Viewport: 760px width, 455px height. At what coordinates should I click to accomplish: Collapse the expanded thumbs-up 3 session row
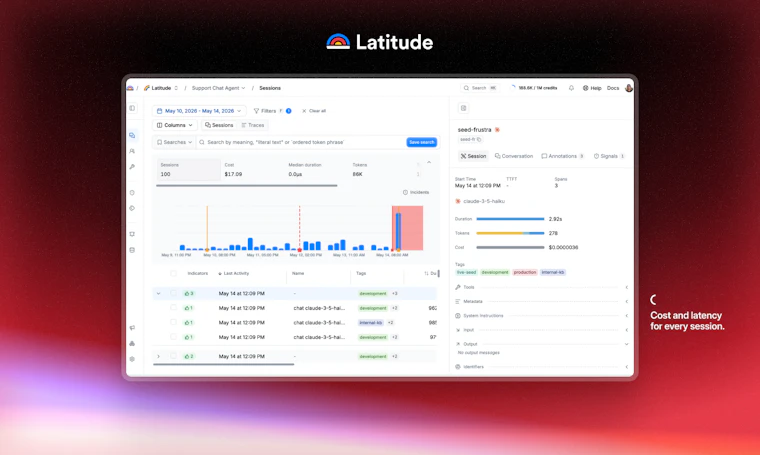[158, 294]
